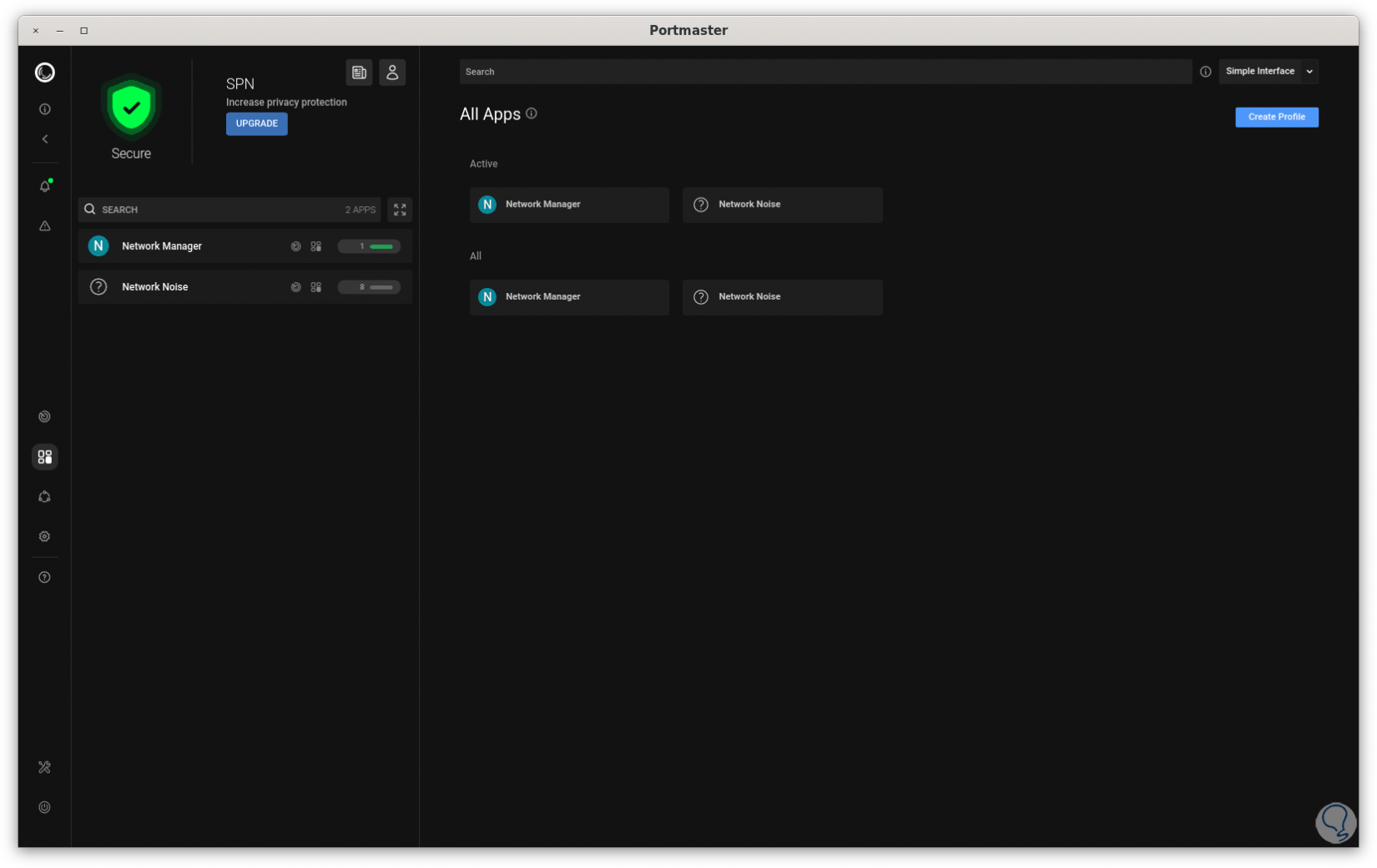This screenshot has width=1377, height=868.
Task: Click the "Active" section label
Action: tap(484, 164)
